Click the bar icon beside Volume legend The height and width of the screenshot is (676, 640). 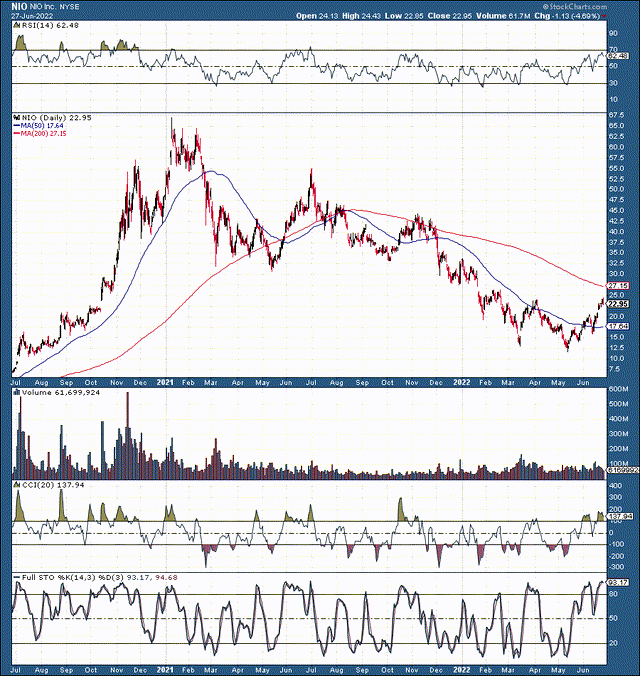coord(17,392)
